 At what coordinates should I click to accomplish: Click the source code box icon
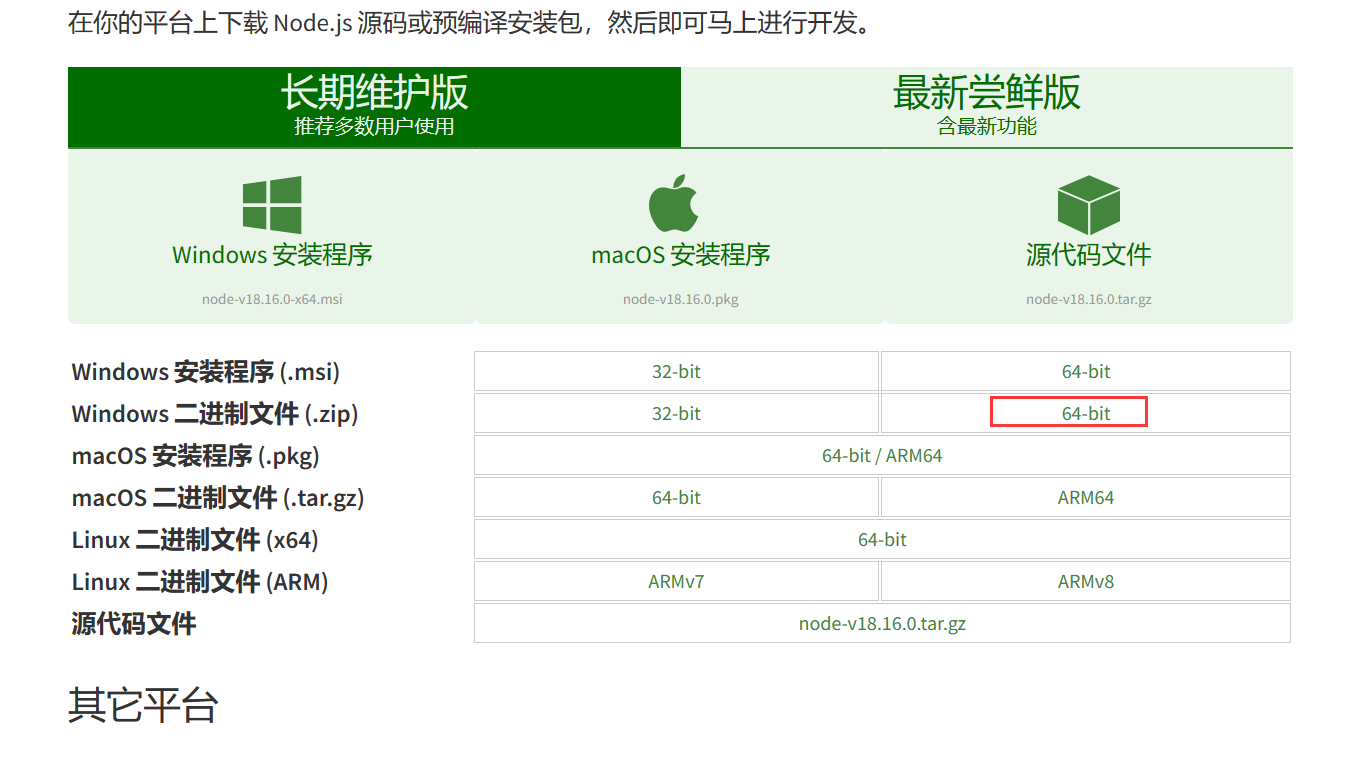coord(1088,205)
